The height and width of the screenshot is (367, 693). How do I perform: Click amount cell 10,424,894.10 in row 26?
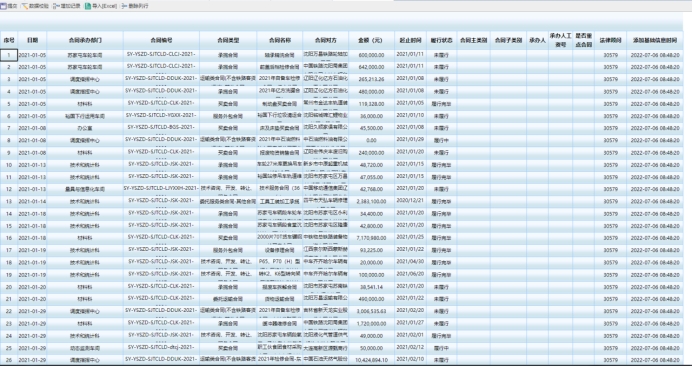371,360
